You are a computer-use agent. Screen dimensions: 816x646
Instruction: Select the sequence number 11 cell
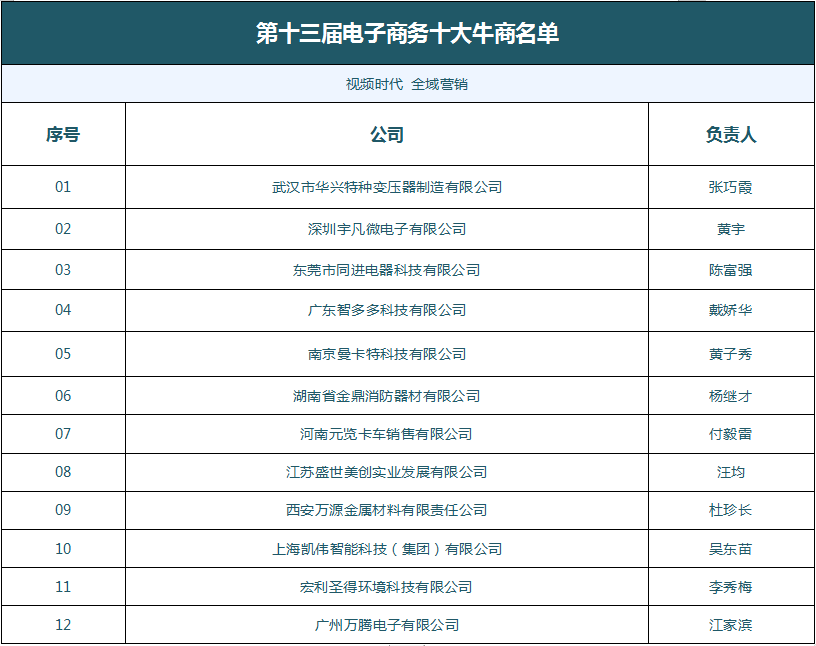[x=63, y=587]
